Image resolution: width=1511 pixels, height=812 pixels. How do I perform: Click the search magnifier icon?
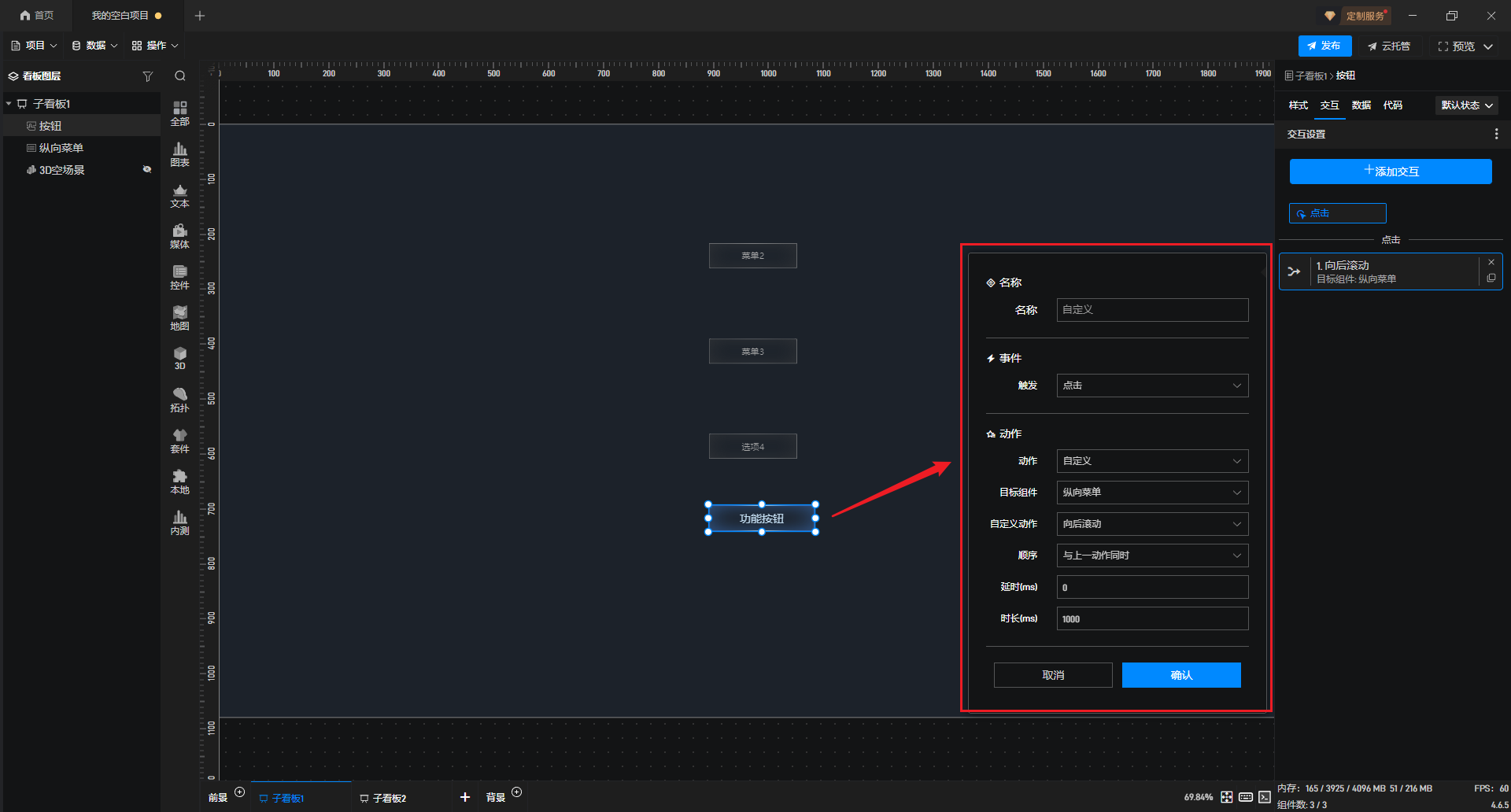pyautogui.click(x=180, y=76)
